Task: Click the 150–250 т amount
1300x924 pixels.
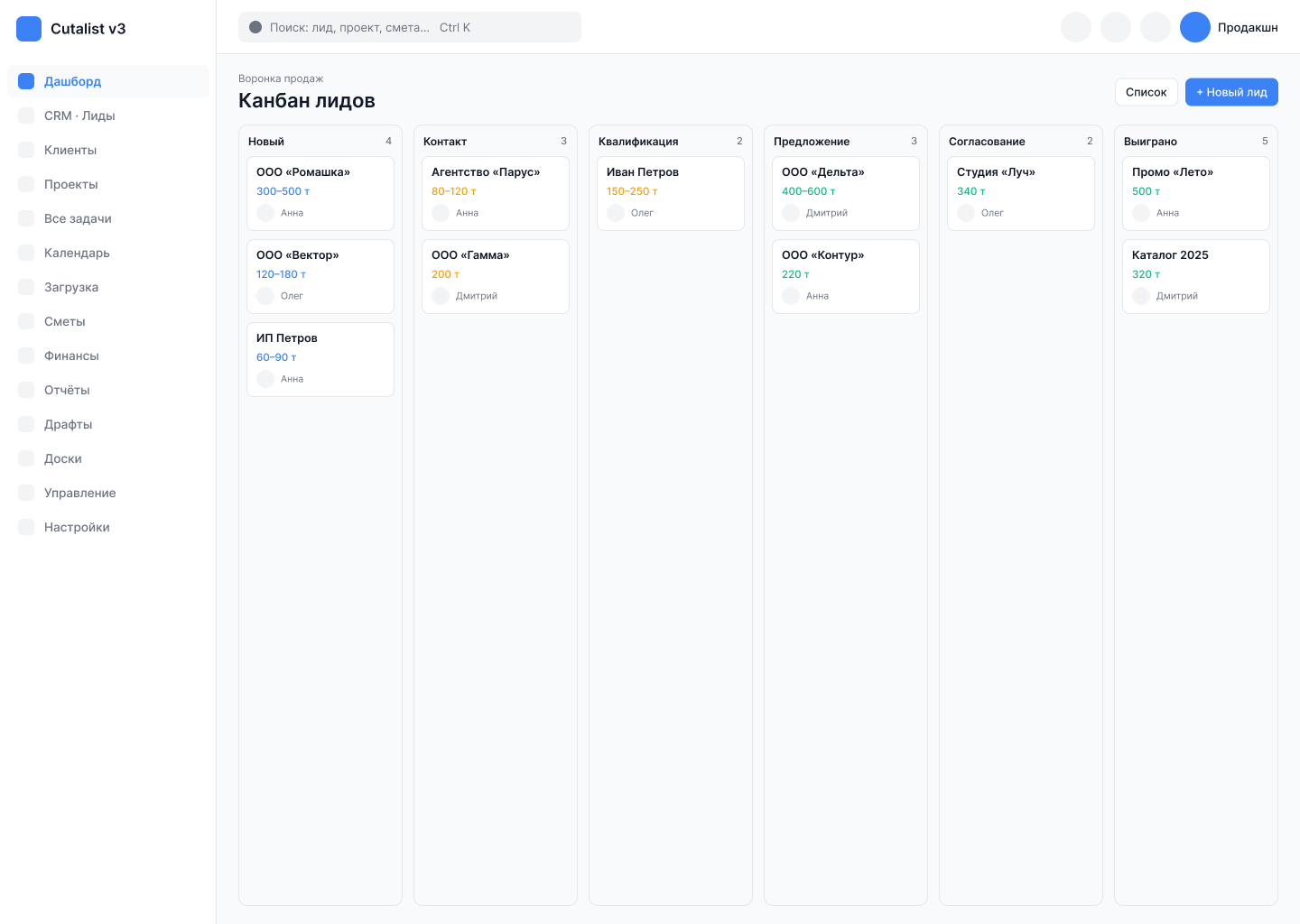Action: tap(632, 191)
